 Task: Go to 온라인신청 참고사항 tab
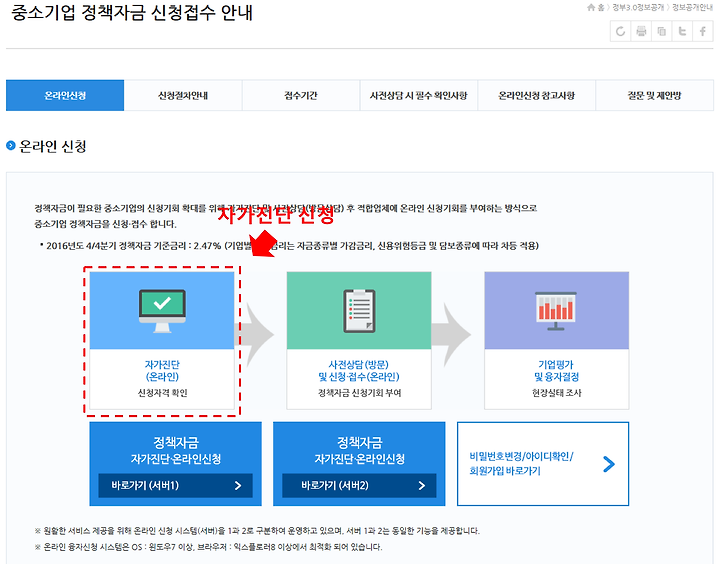(536, 96)
